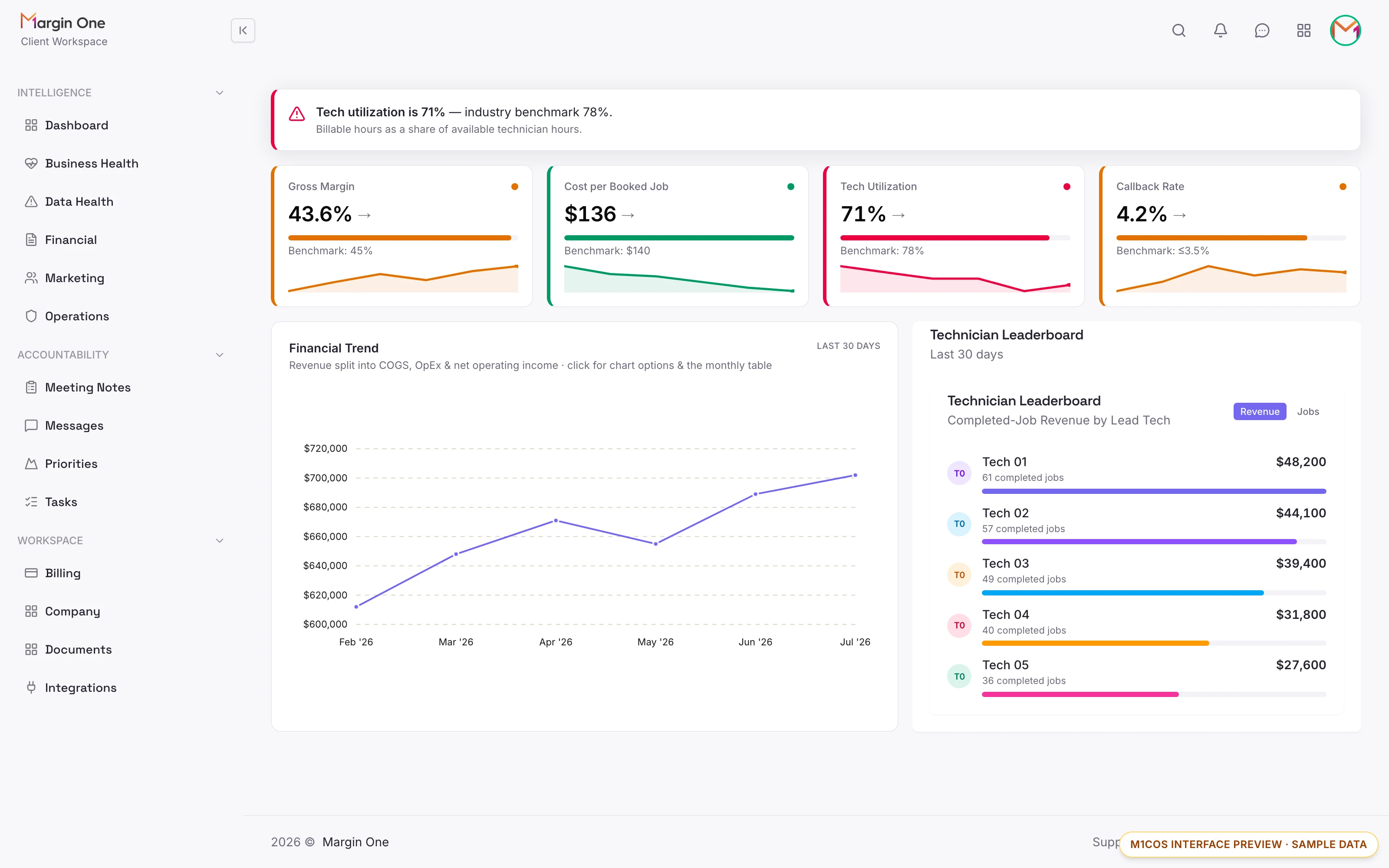Viewport: 1389px width, 868px height.
Task: Click the M1COS Interface Preview badge
Action: 1248,844
